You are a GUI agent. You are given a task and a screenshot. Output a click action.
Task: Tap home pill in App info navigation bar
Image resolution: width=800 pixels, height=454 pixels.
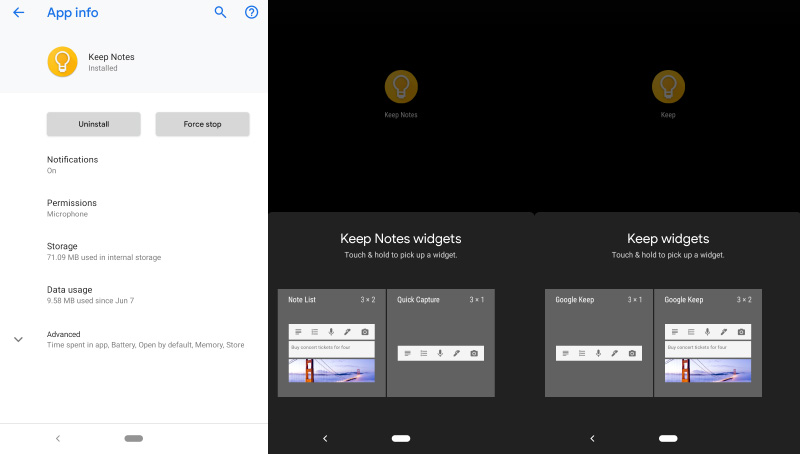pos(134,438)
